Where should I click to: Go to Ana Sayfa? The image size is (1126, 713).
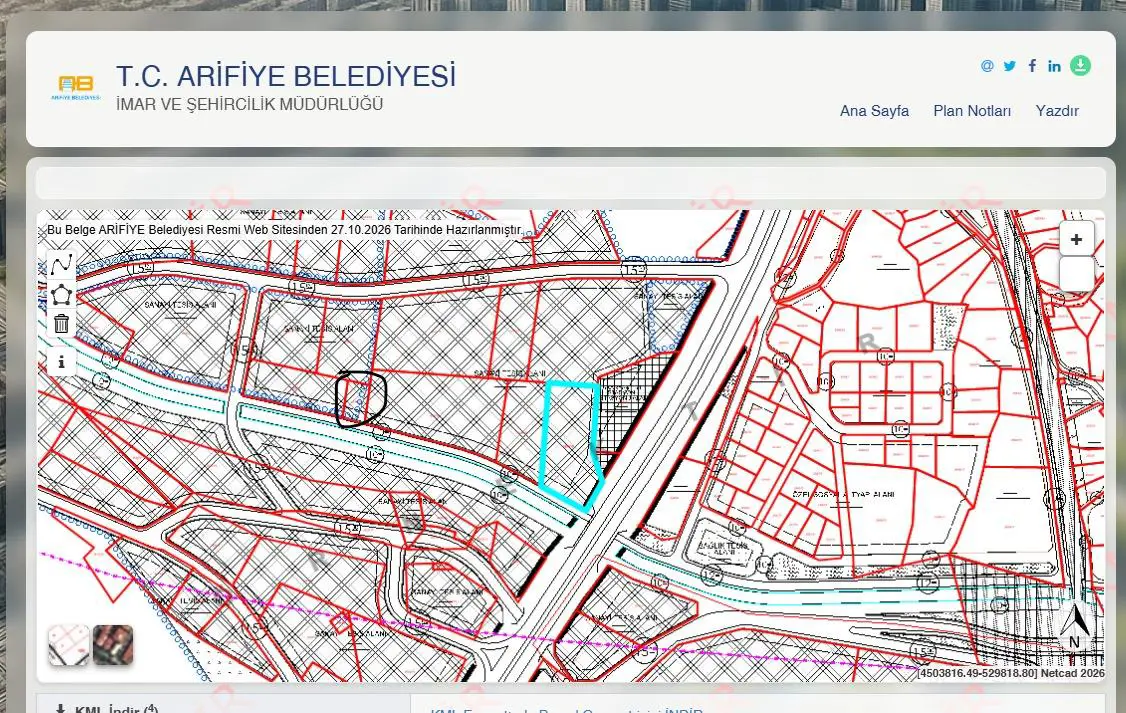point(874,111)
